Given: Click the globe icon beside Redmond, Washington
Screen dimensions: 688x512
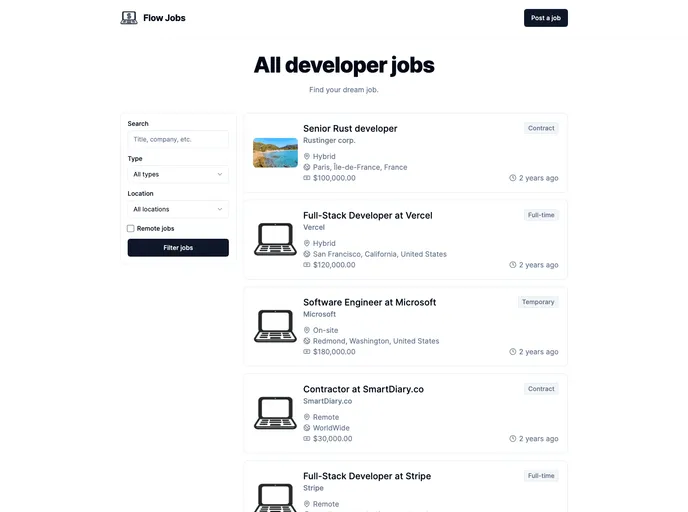Looking at the screenshot, I should coord(307,341).
